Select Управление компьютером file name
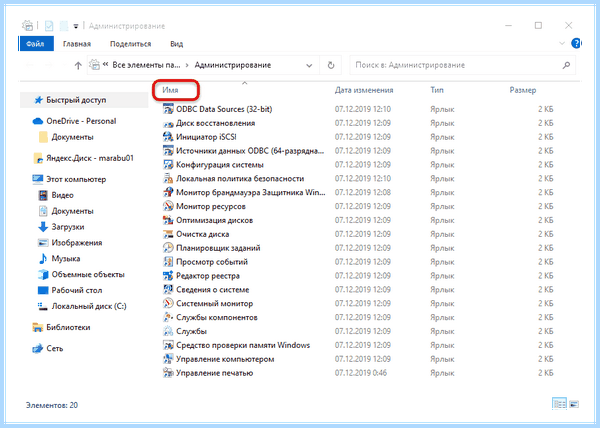The width and height of the screenshot is (600, 428). (225, 359)
